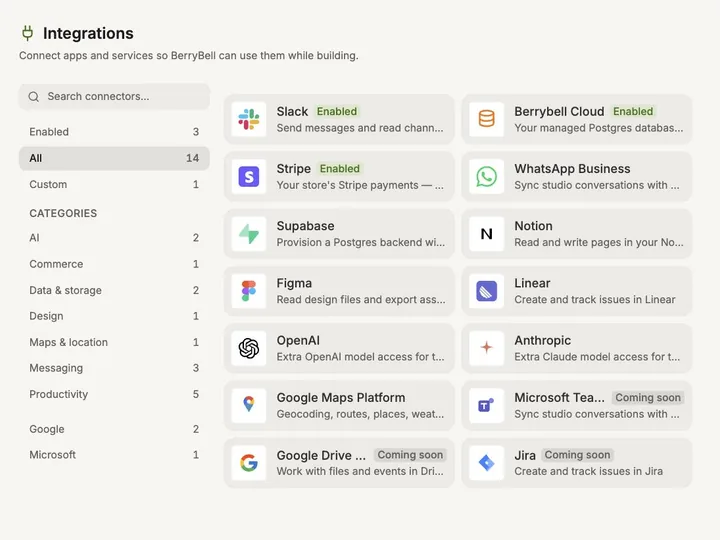Click the Slack logo icon

coord(249,119)
